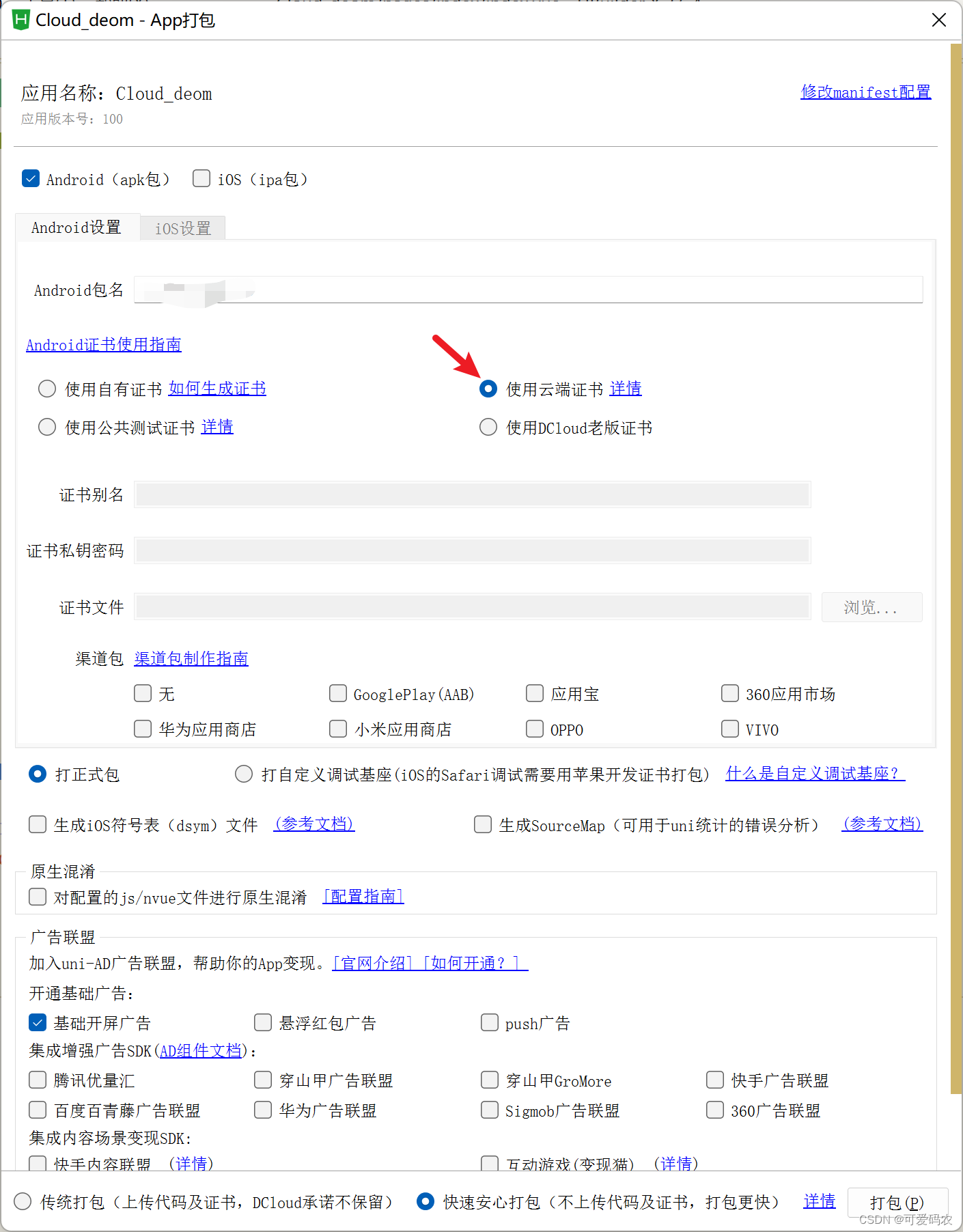Open the 配置指南 link
Image resolution: width=963 pixels, height=1232 pixels.
coord(363,896)
